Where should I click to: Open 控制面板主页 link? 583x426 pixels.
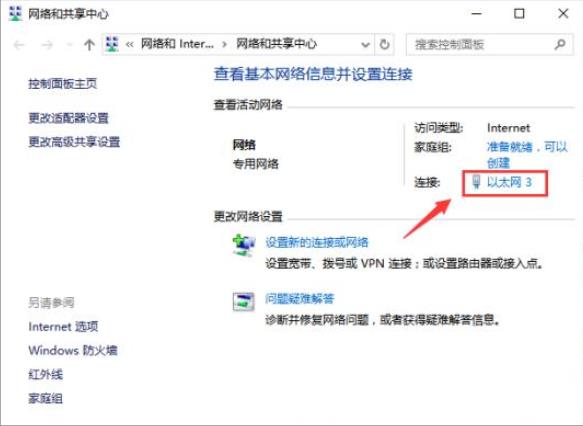(63, 83)
